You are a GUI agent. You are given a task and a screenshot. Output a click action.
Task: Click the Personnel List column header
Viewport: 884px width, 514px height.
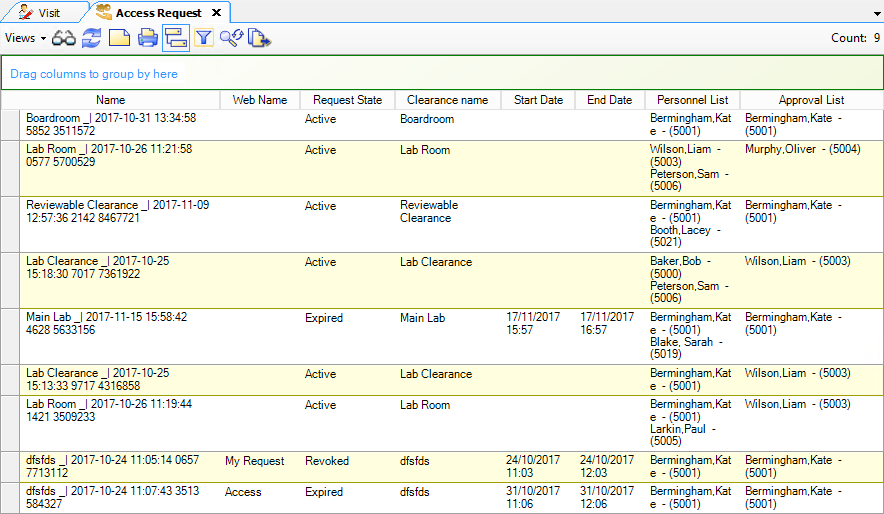coord(692,100)
